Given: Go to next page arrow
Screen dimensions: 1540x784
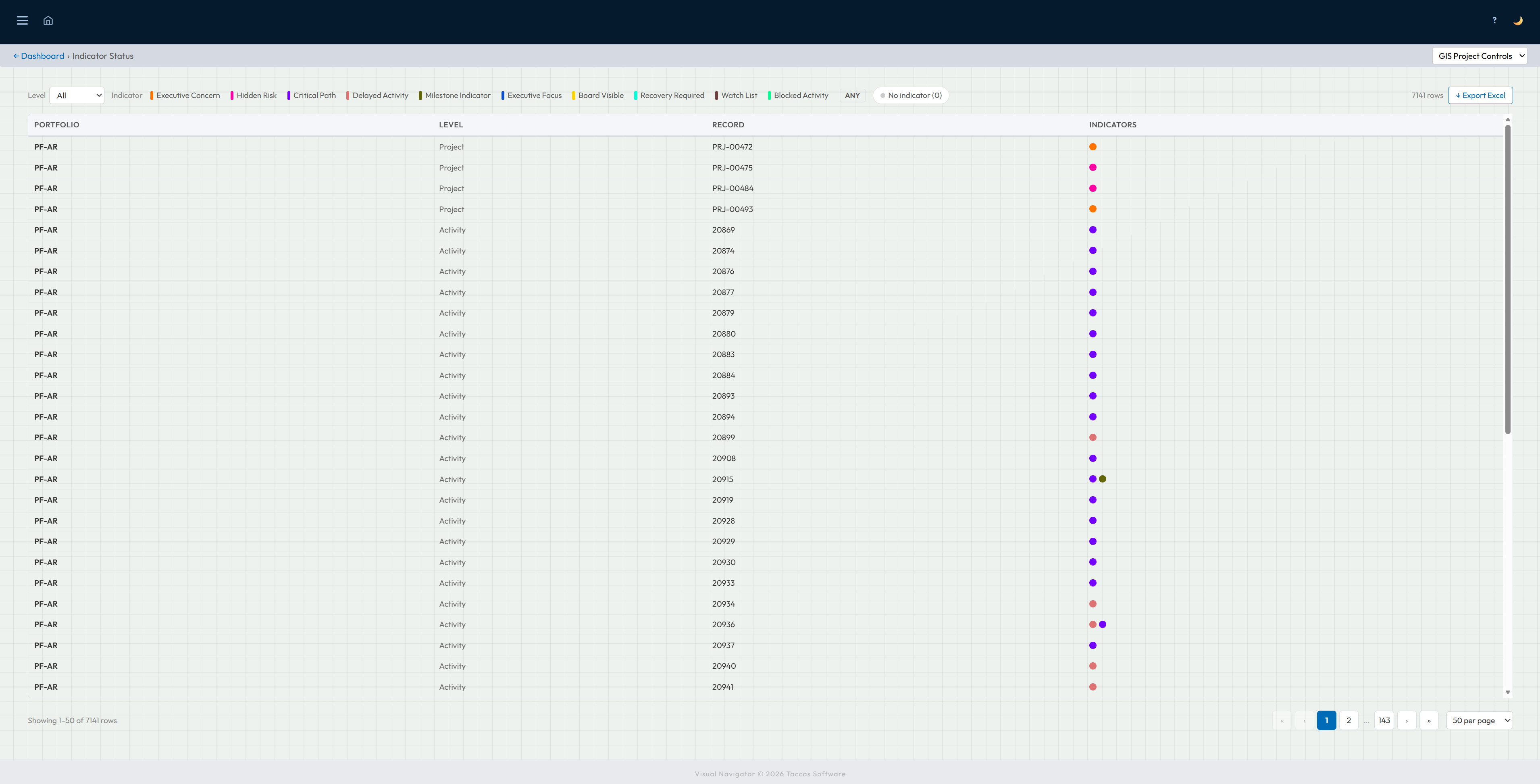Looking at the screenshot, I should point(1407,721).
